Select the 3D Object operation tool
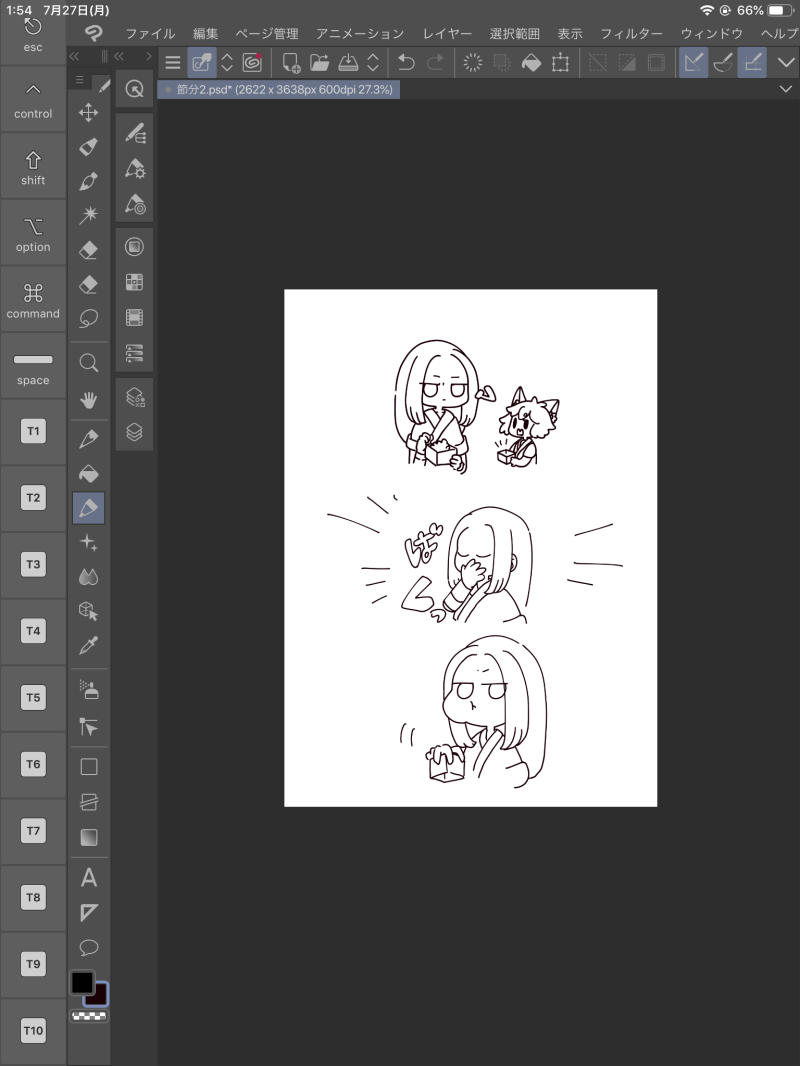This screenshot has height=1066, width=800. 88,611
